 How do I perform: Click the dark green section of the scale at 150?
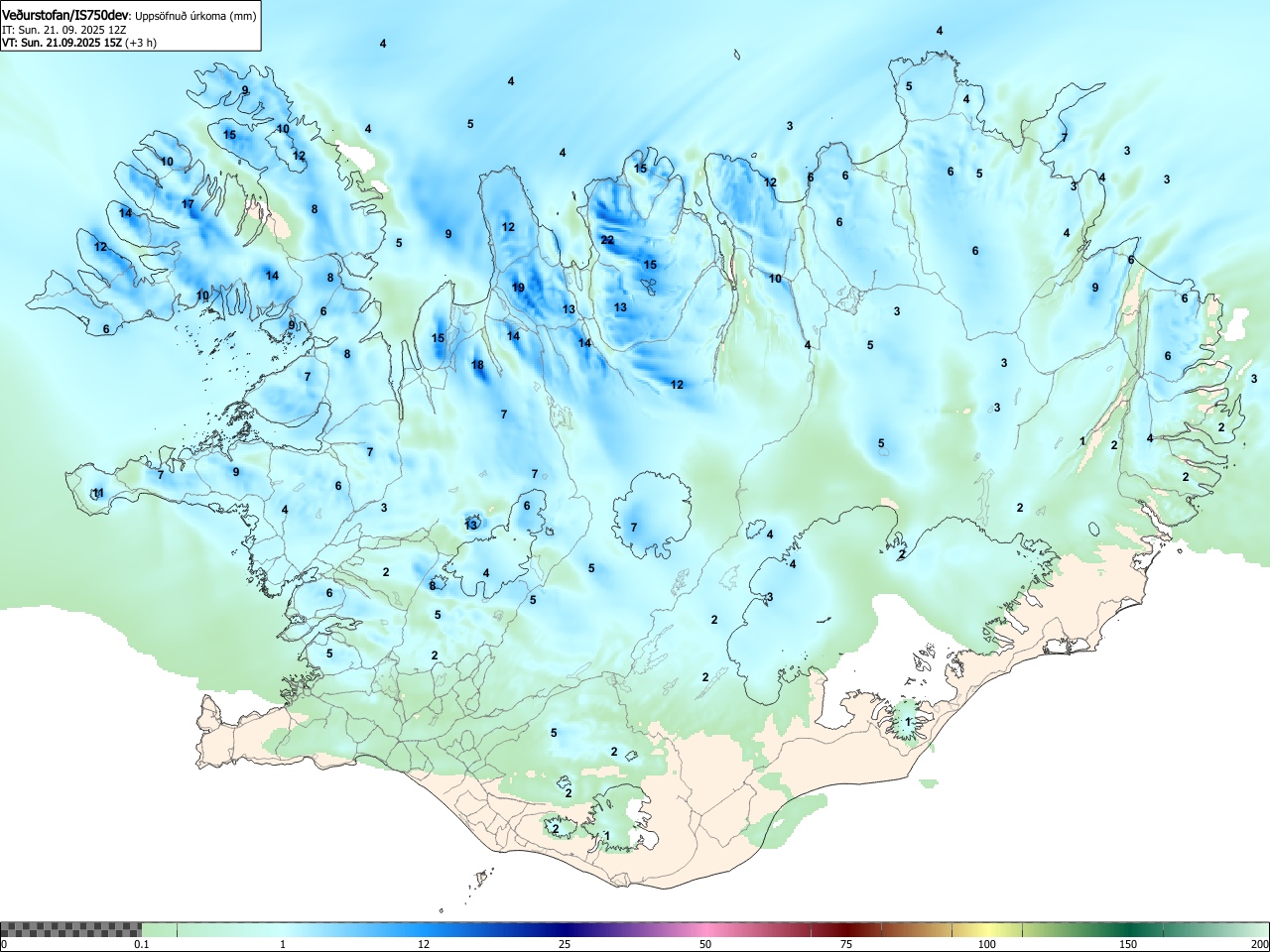[1128, 929]
